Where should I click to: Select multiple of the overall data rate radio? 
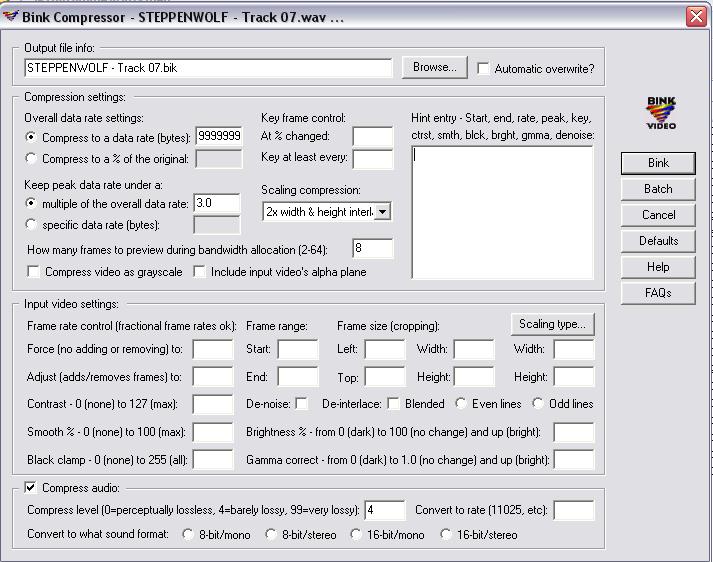(x=31, y=203)
